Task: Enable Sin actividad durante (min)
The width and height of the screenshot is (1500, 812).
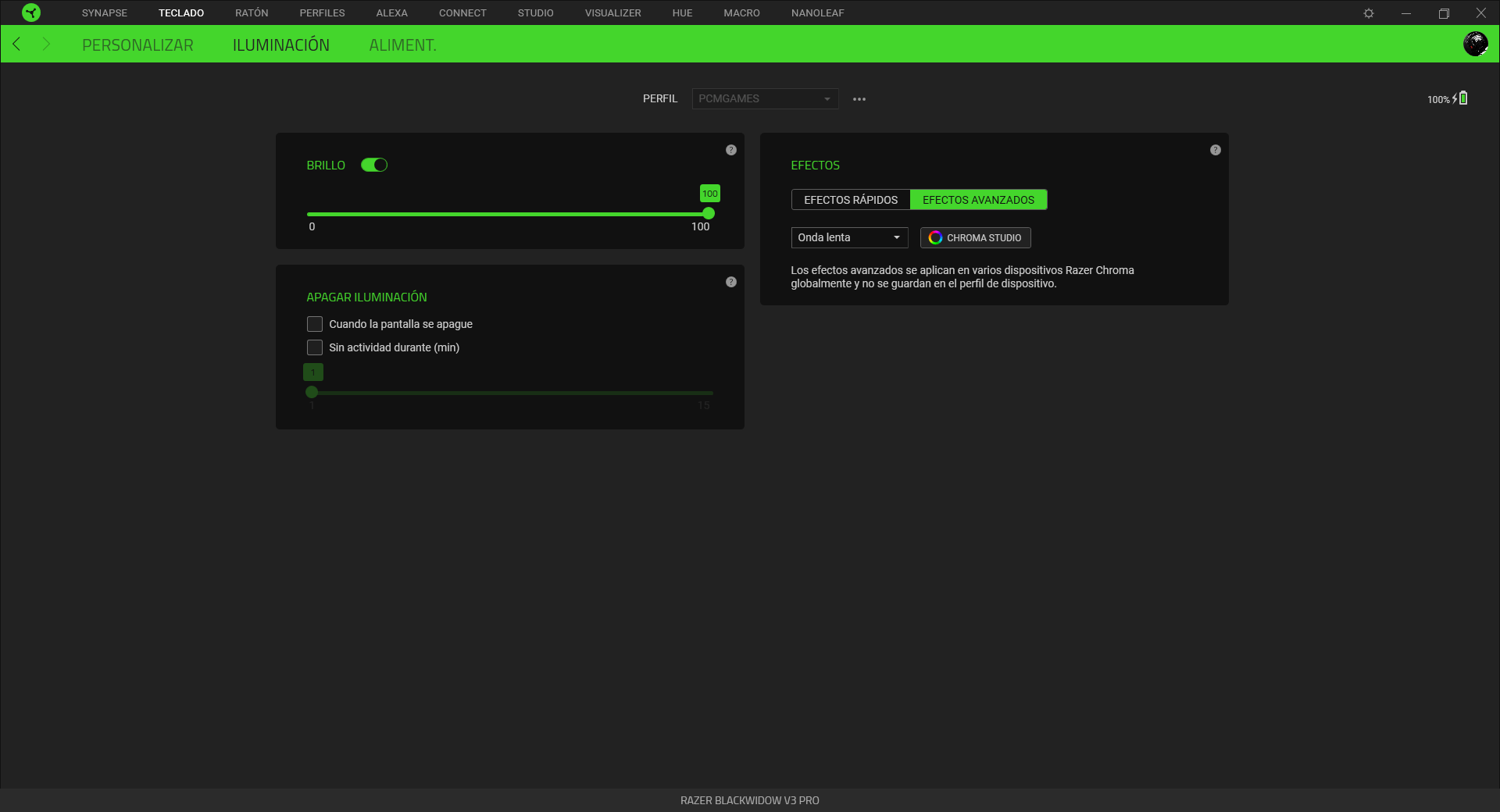Action: (315, 347)
